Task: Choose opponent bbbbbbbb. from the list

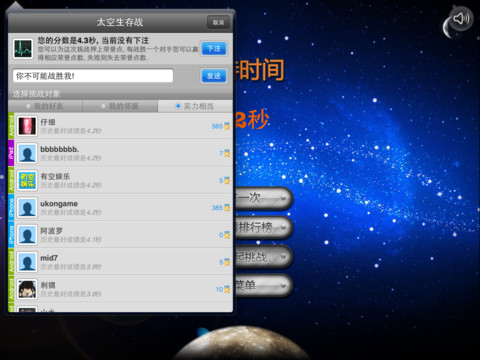Action: (120, 153)
